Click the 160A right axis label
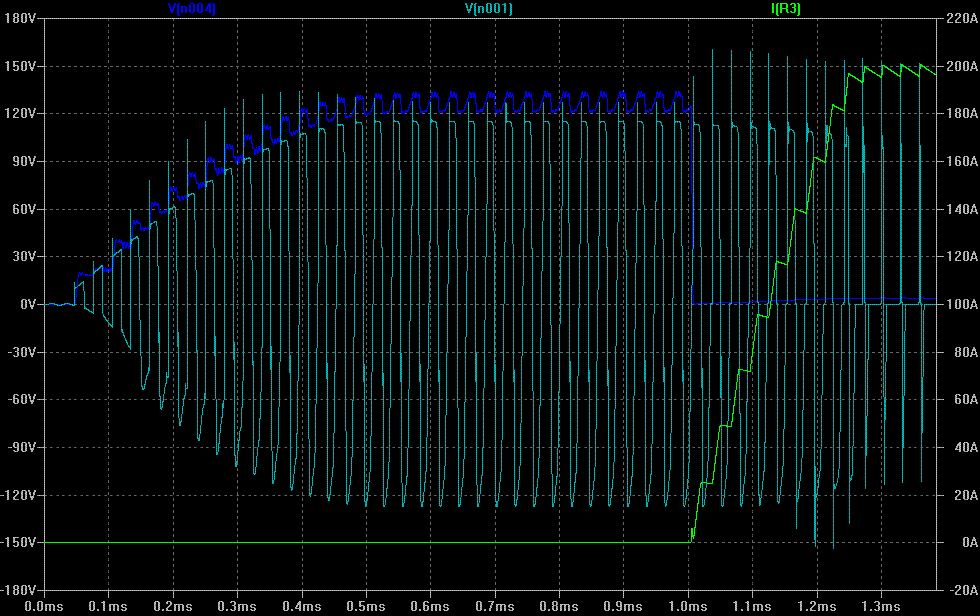980x616 pixels. tap(962, 161)
